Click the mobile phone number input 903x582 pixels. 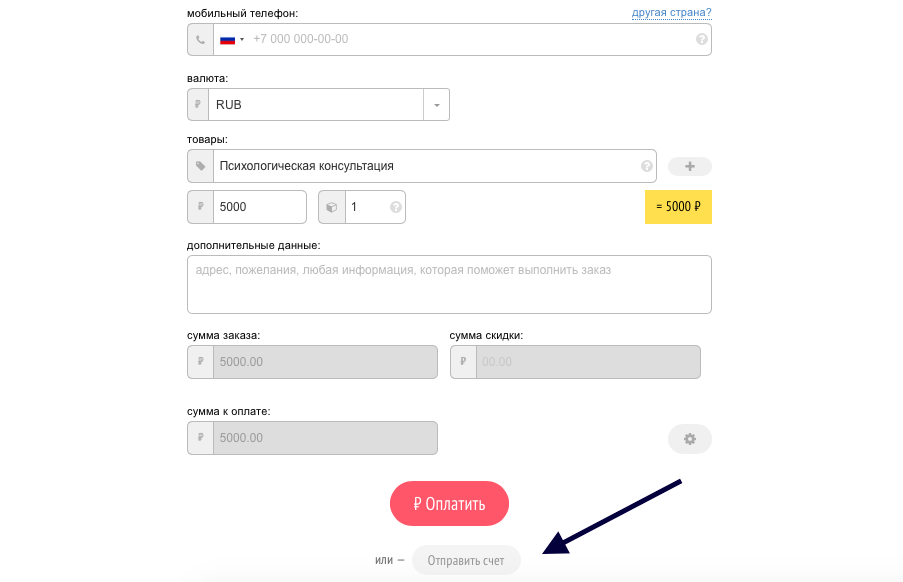coord(472,39)
